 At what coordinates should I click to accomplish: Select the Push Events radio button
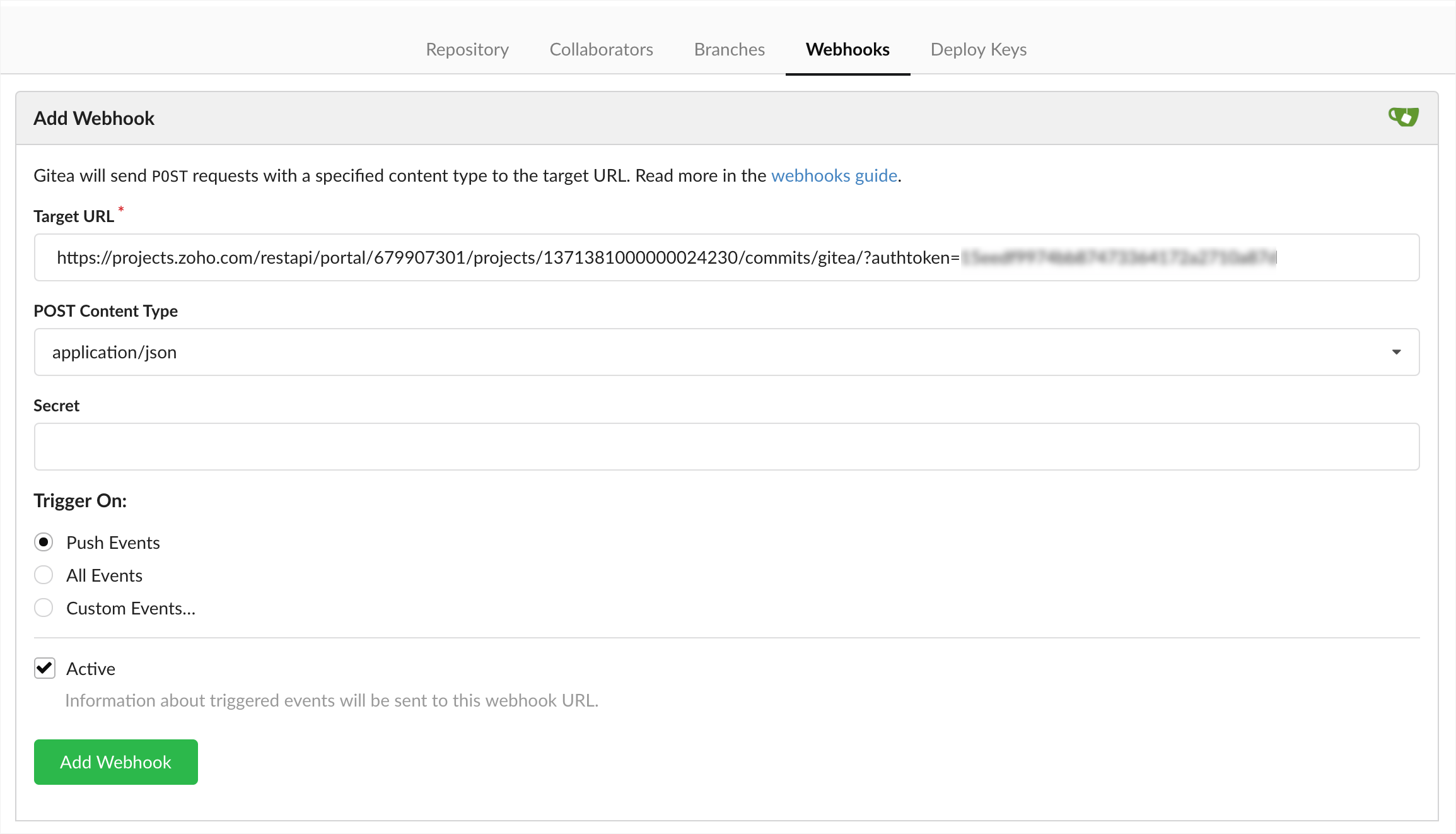pos(44,543)
